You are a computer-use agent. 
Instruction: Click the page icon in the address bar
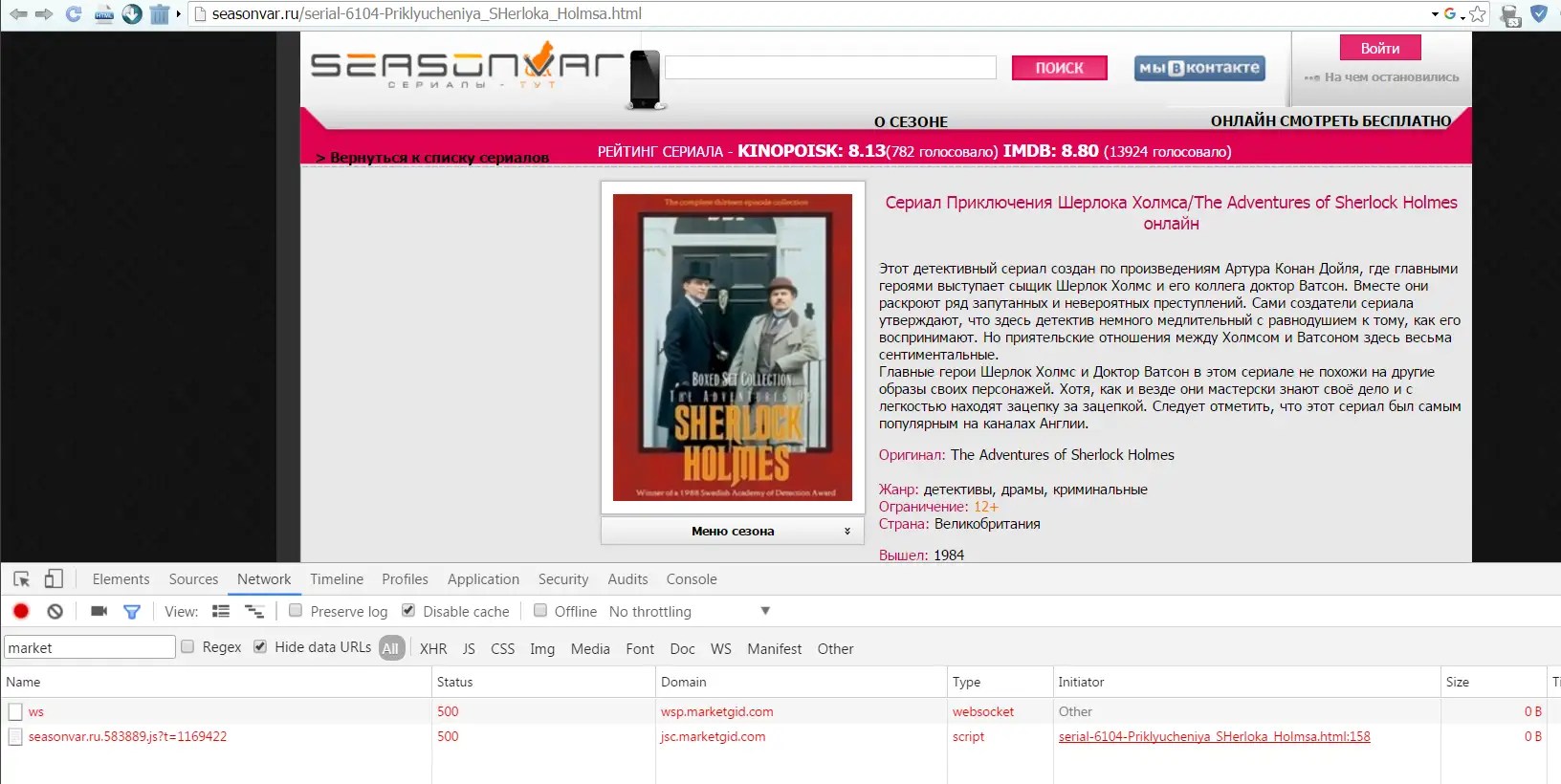pos(200,14)
